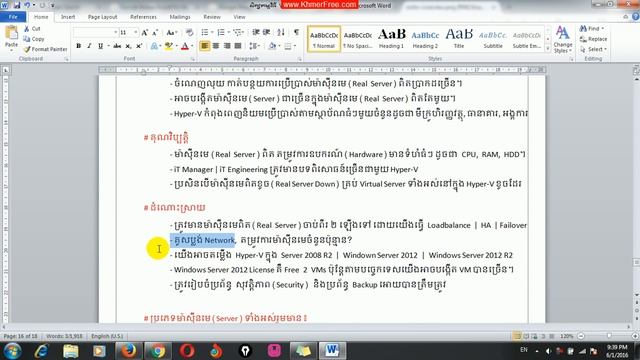Image resolution: width=640 pixels, height=360 pixels.
Task: Apply the Subtitle style
Action: pos(493,39)
